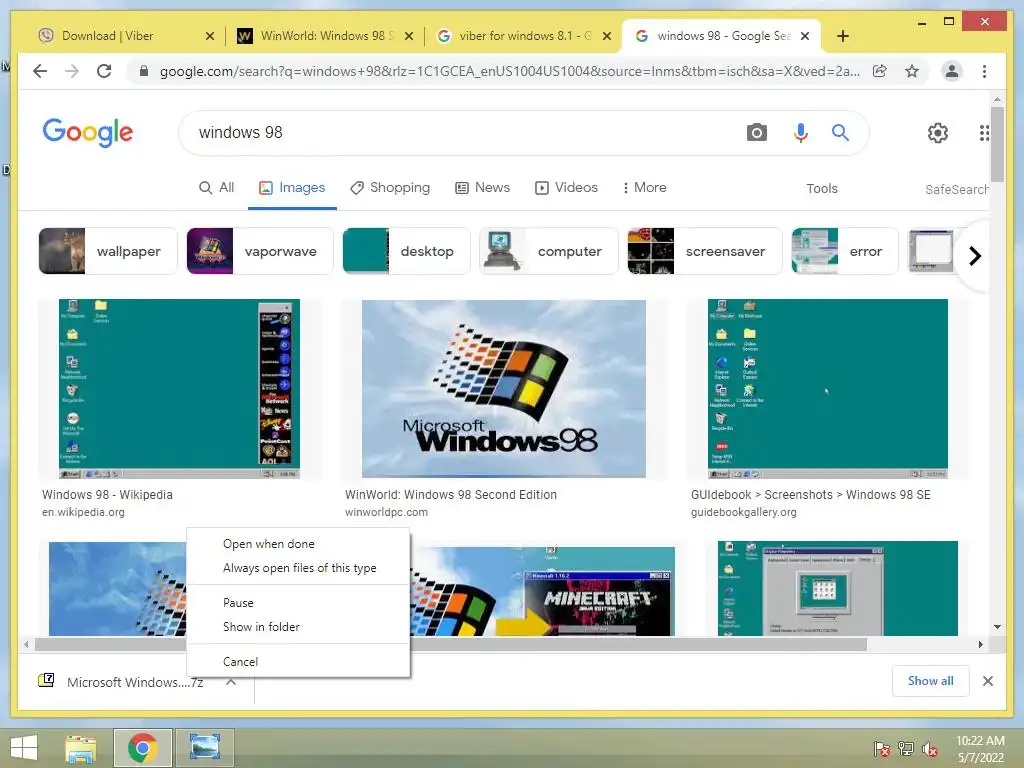Close the WinWorld tab
The image size is (1024, 768).
click(x=409, y=36)
